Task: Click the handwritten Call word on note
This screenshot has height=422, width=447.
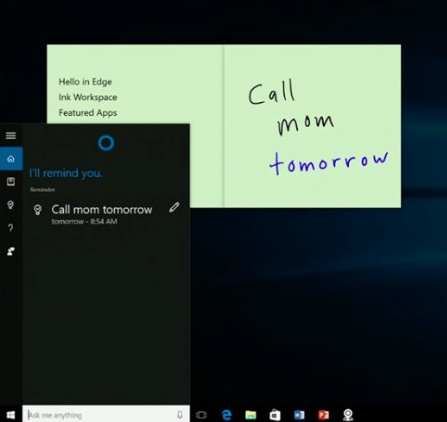Action: (x=272, y=92)
